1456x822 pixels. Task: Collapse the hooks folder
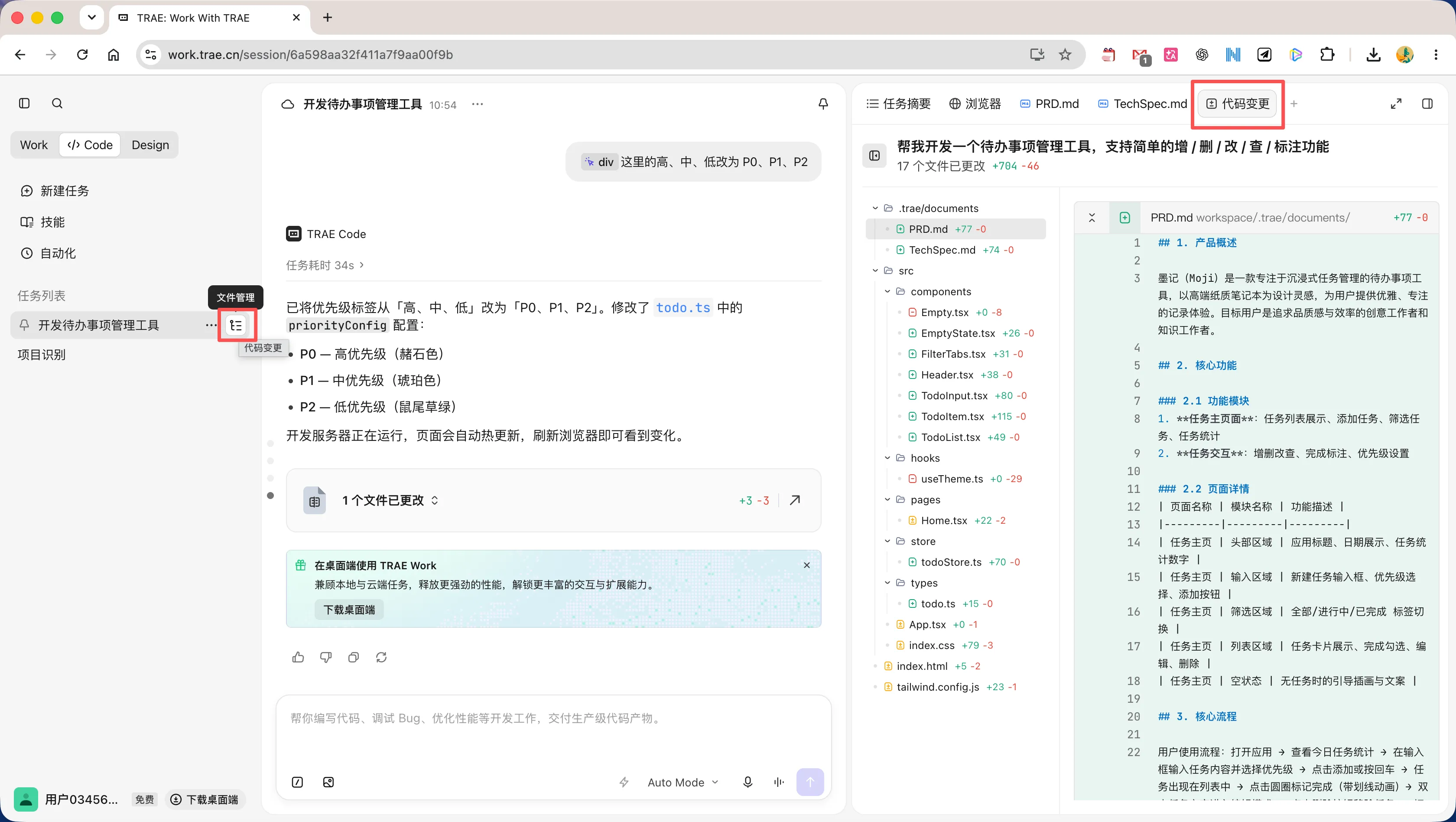[887, 458]
